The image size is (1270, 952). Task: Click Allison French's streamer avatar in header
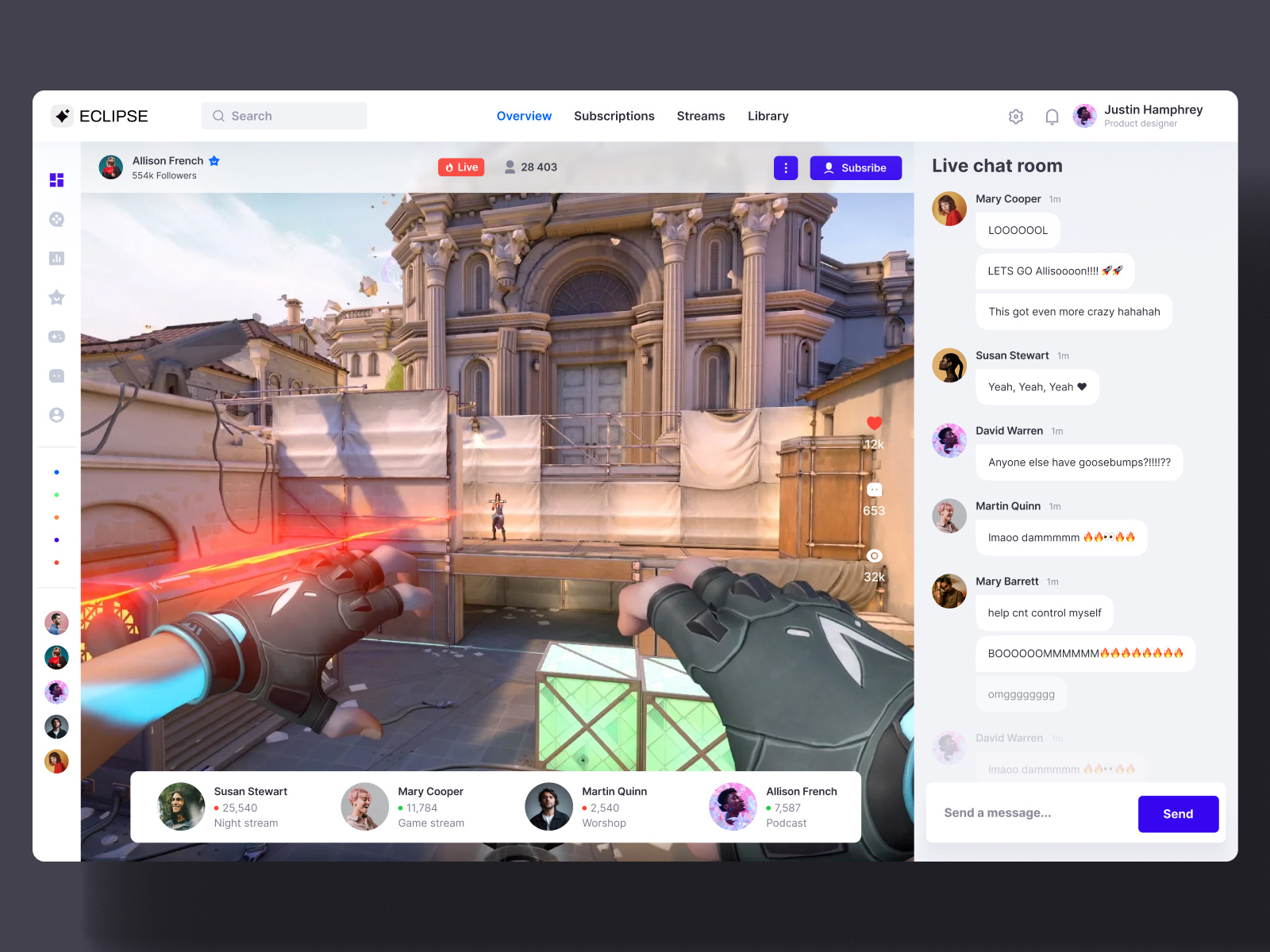111,167
